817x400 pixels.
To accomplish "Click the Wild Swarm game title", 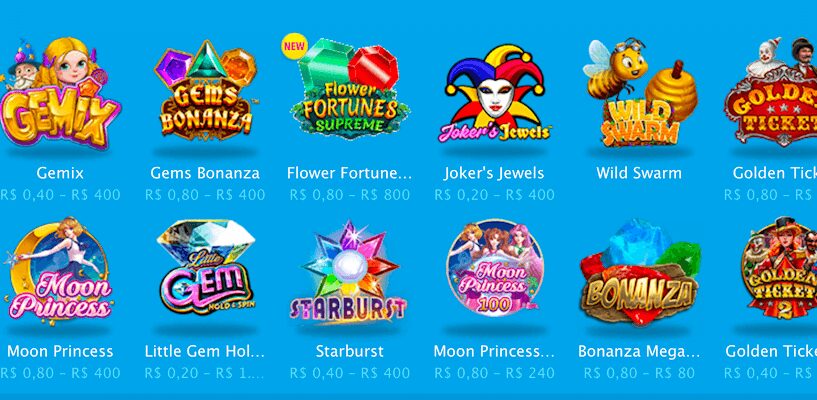I will 639,173.
